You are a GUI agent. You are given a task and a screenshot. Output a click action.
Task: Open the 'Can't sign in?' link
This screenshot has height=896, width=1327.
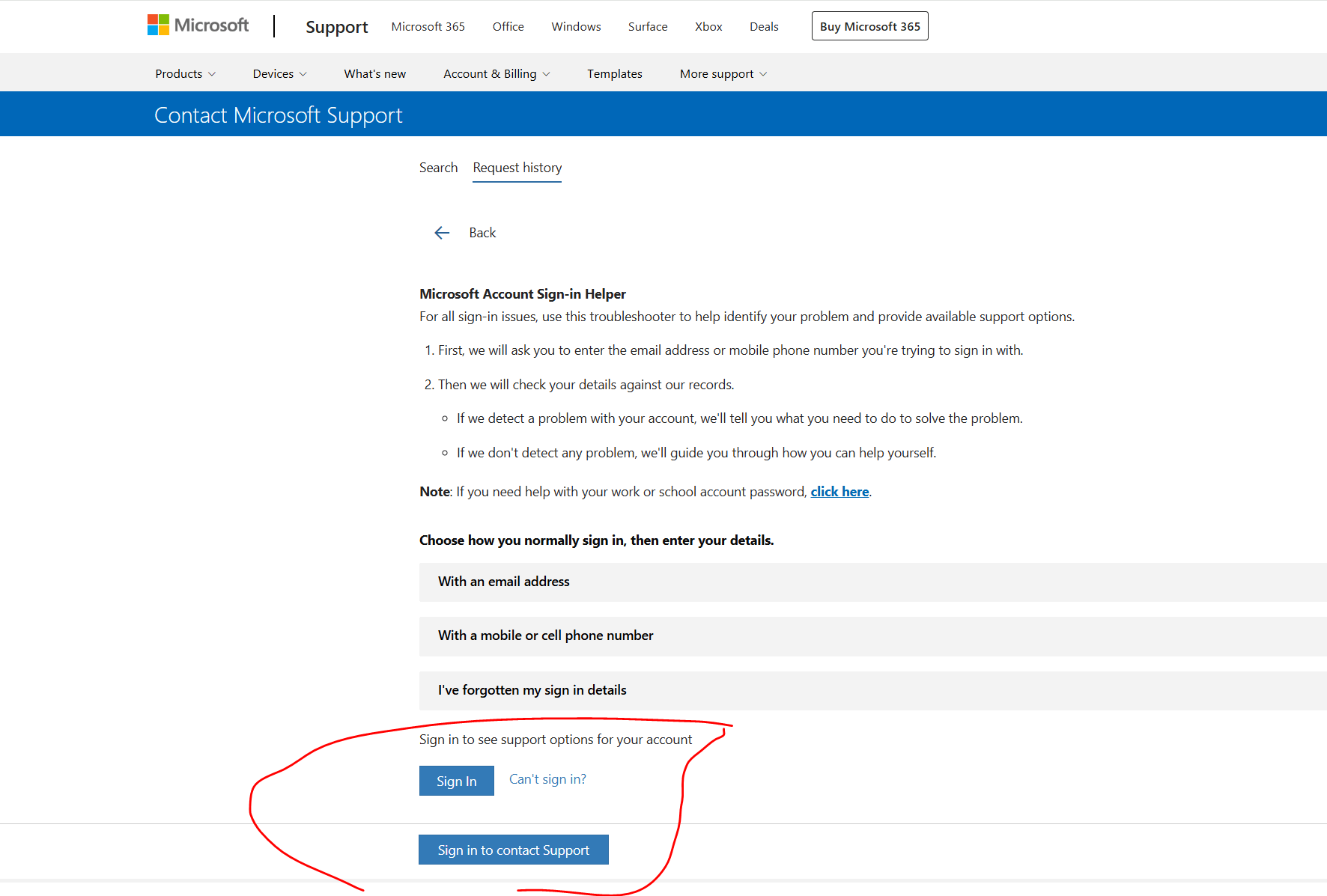[x=547, y=779]
